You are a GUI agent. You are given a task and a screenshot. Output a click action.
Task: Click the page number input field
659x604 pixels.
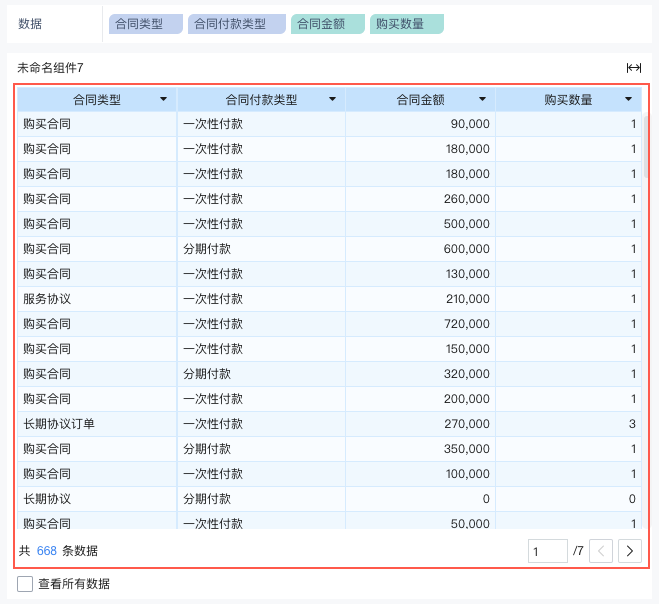point(548,551)
